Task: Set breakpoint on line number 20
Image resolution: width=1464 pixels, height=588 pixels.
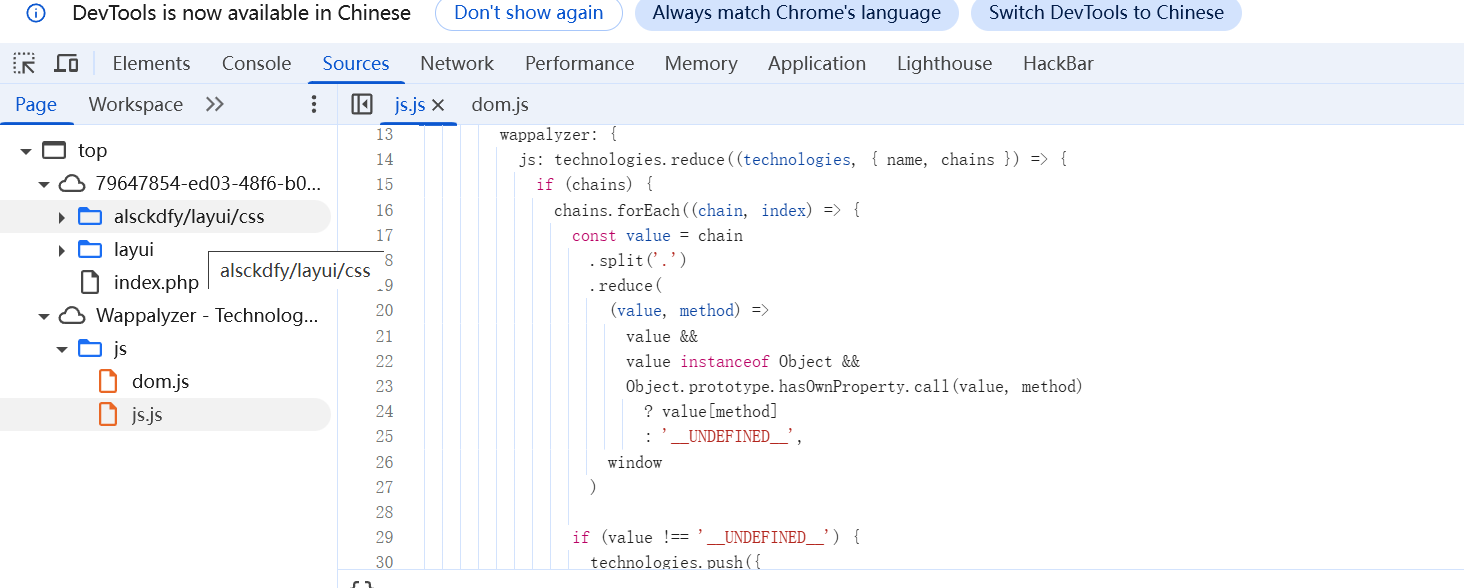Action: [x=384, y=311]
